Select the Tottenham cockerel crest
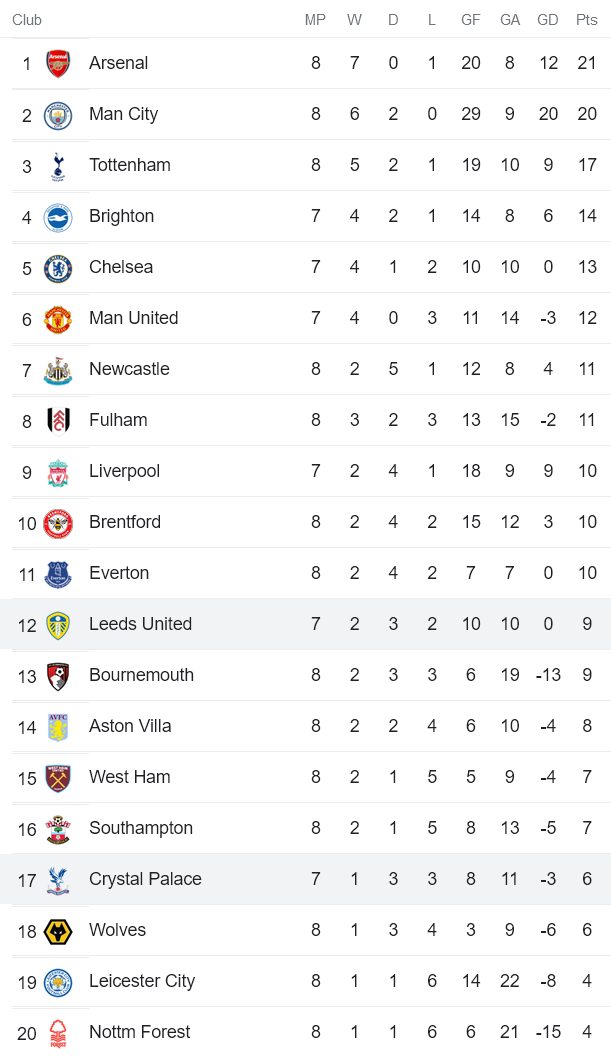 pos(58,166)
